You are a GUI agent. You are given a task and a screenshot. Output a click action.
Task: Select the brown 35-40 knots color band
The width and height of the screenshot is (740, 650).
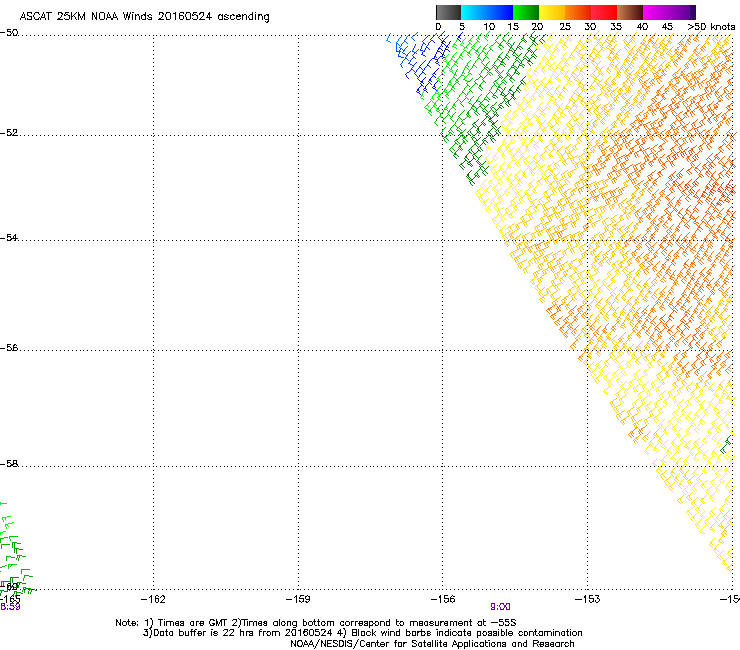pos(630,12)
